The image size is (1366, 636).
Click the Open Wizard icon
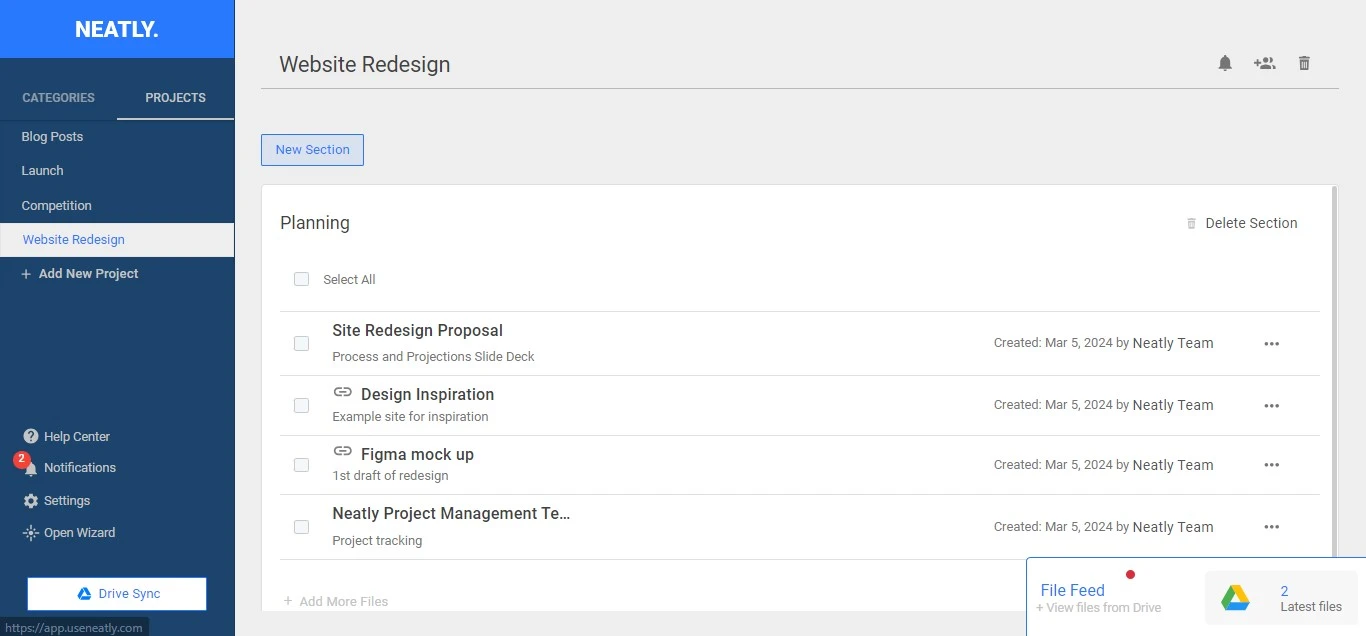(31, 533)
